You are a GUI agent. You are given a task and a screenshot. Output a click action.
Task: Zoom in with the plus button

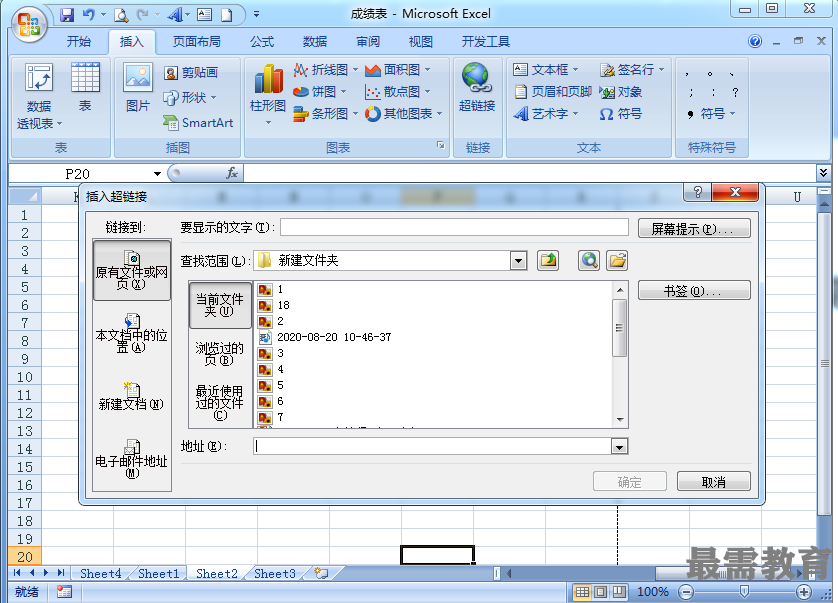[803, 592]
